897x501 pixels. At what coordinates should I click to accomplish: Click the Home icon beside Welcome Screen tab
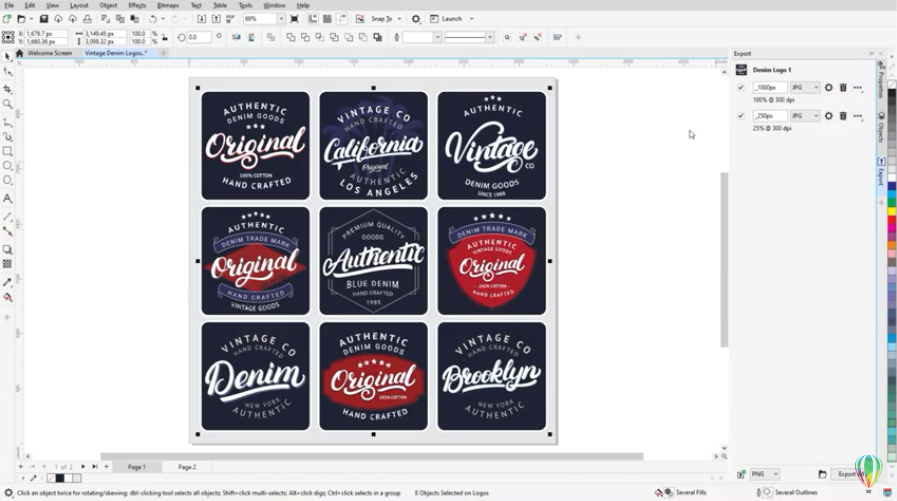pos(19,53)
